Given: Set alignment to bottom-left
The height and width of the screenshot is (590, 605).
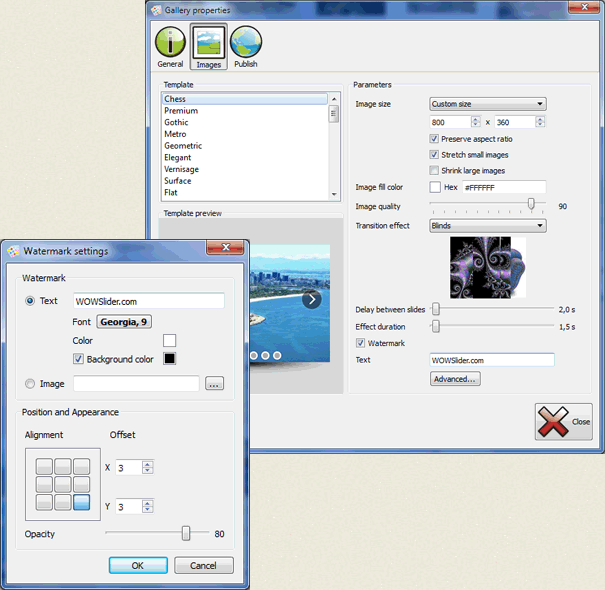Looking at the screenshot, I should (x=44, y=502).
